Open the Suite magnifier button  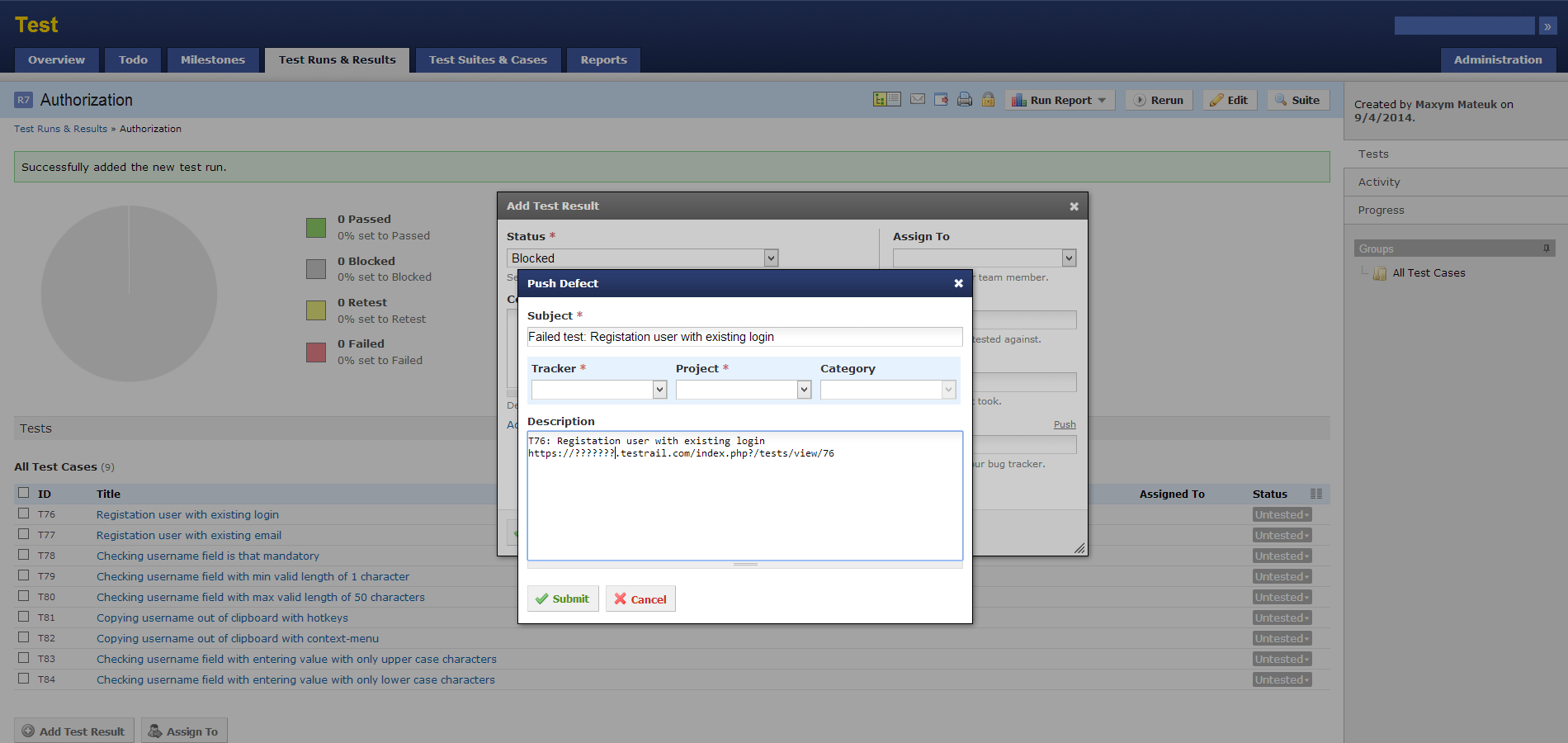coord(1297,100)
